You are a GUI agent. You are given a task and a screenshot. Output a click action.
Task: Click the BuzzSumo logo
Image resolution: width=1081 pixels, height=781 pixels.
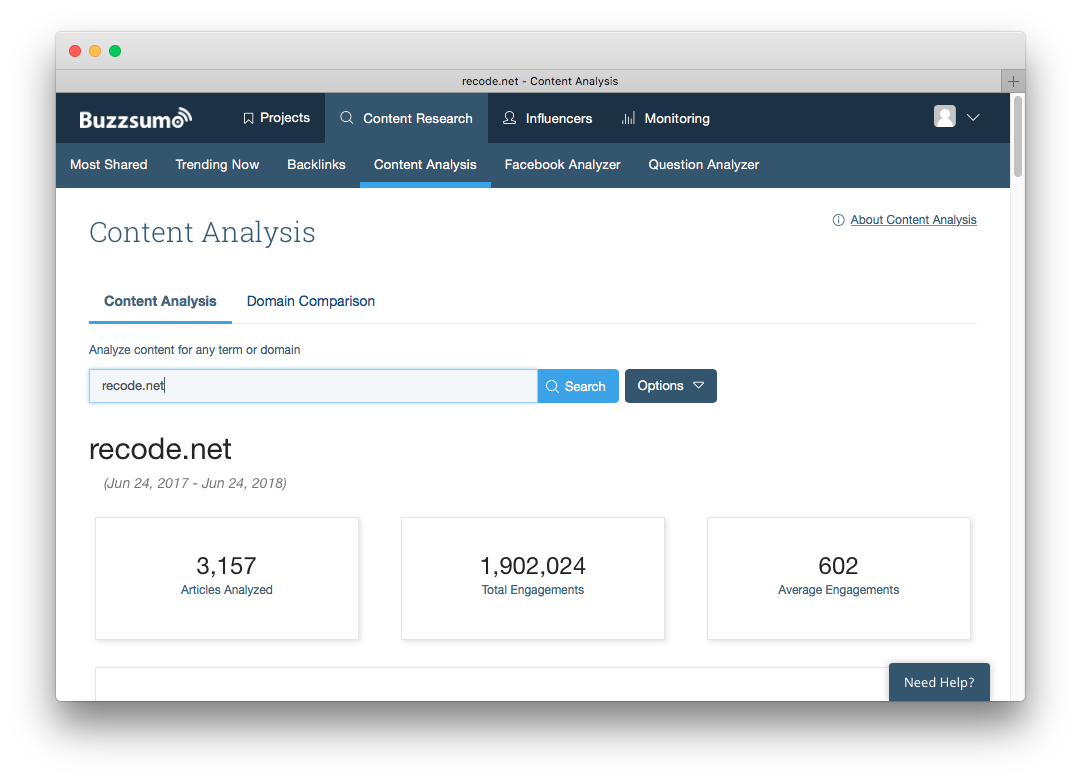pyautogui.click(x=135, y=119)
